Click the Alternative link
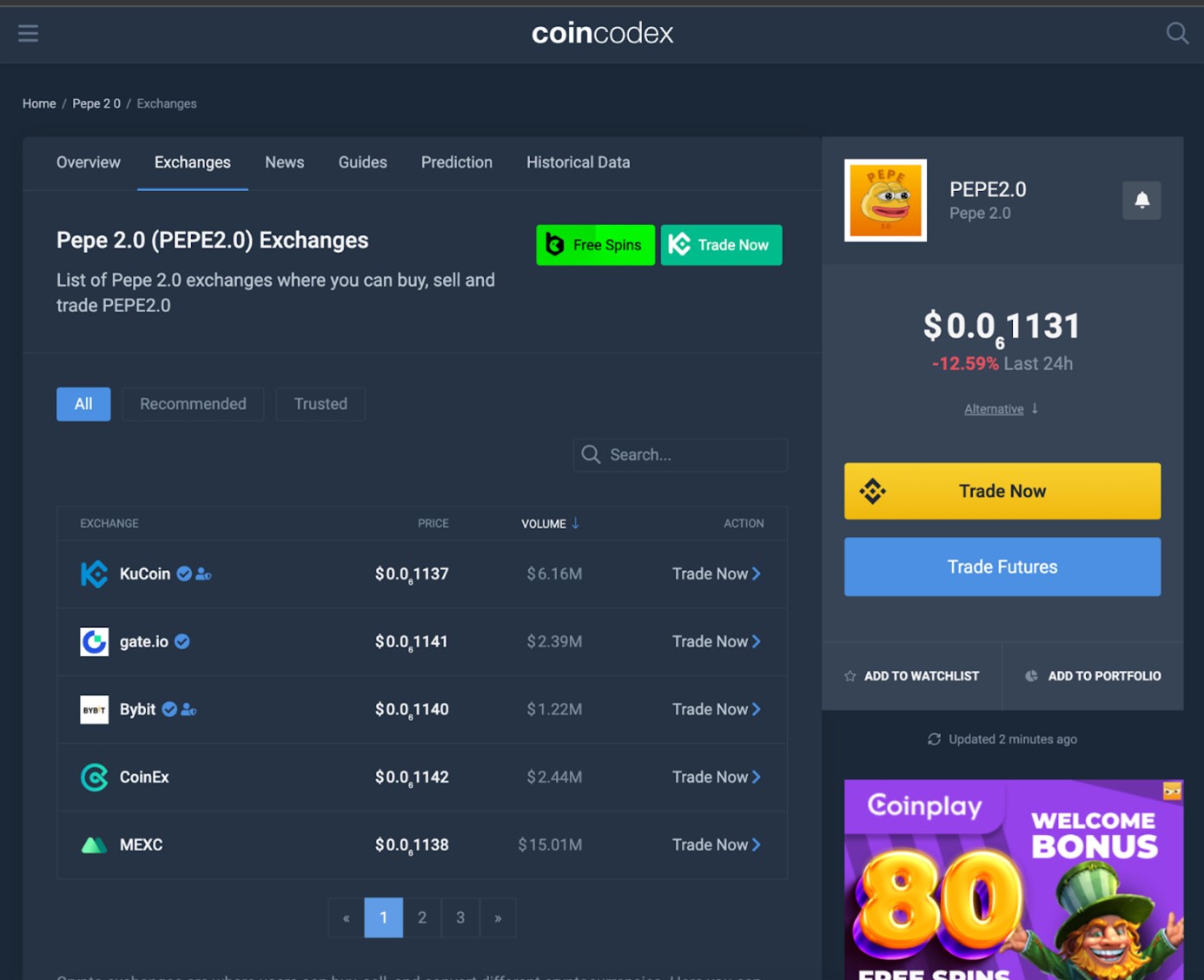 (x=994, y=409)
